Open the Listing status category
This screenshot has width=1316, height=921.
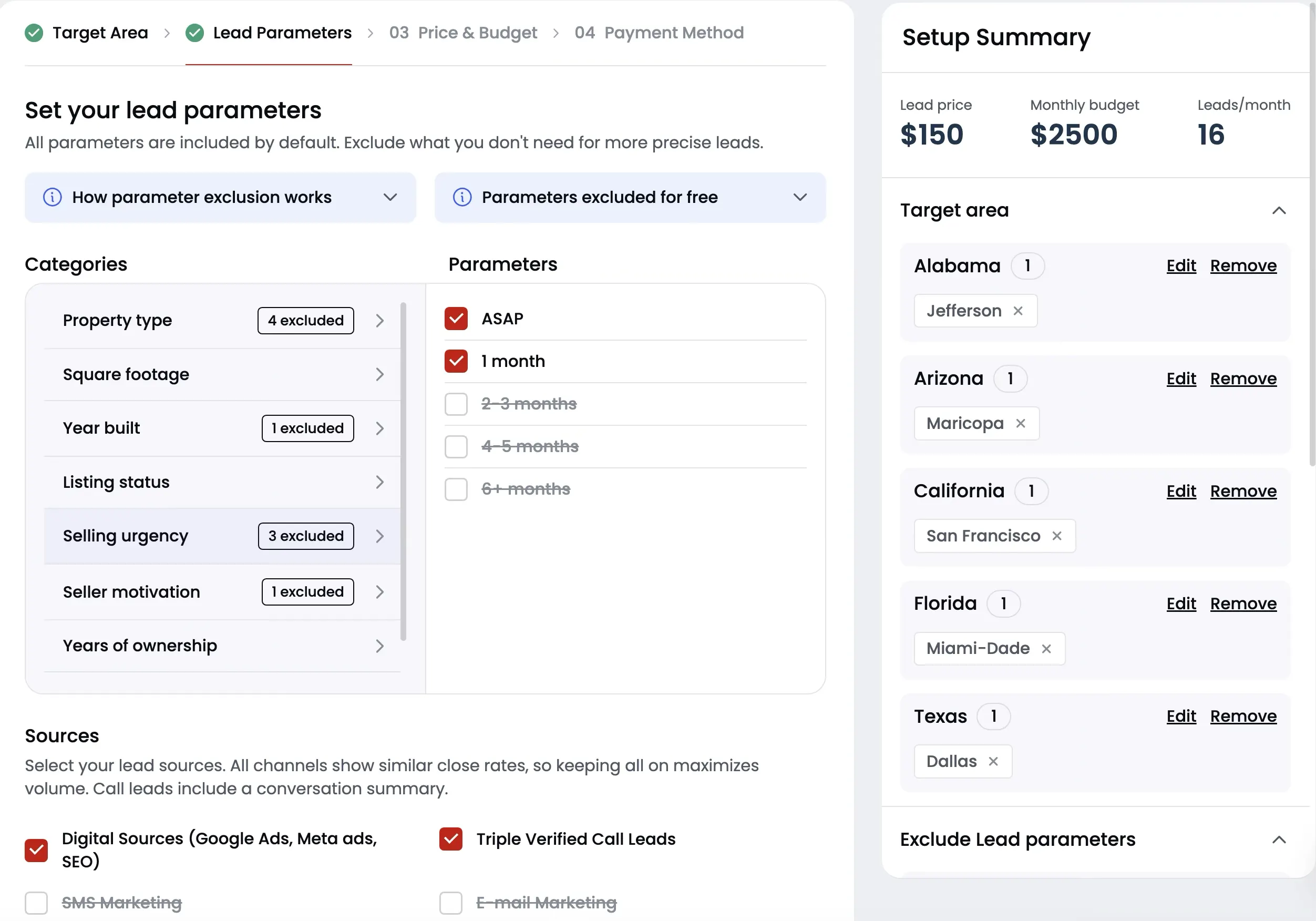point(222,482)
